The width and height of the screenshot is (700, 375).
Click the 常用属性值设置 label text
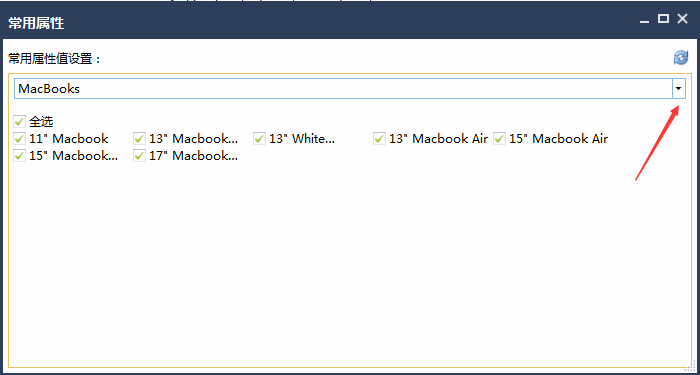tap(55, 58)
